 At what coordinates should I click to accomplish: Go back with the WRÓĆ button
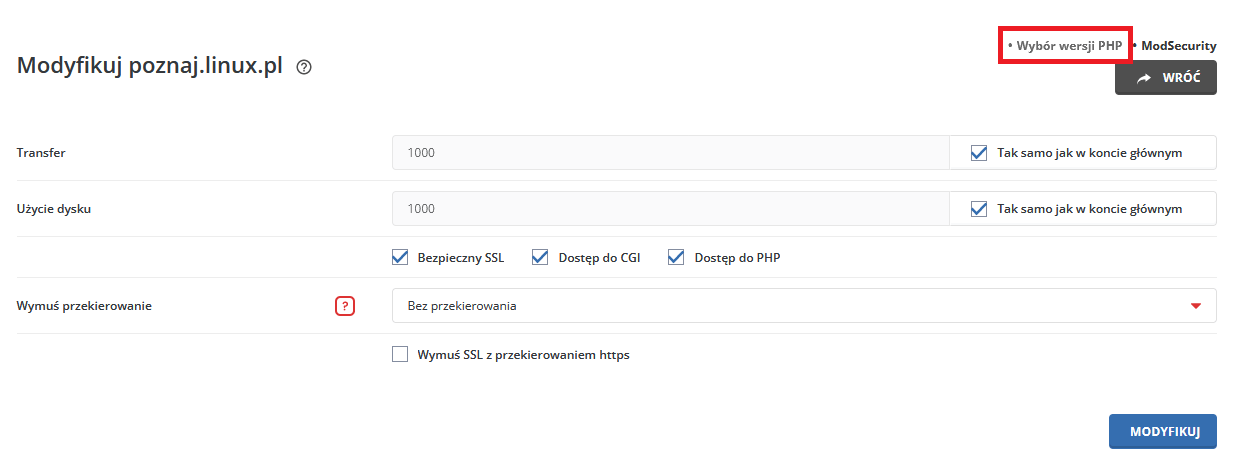[x=1166, y=78]
